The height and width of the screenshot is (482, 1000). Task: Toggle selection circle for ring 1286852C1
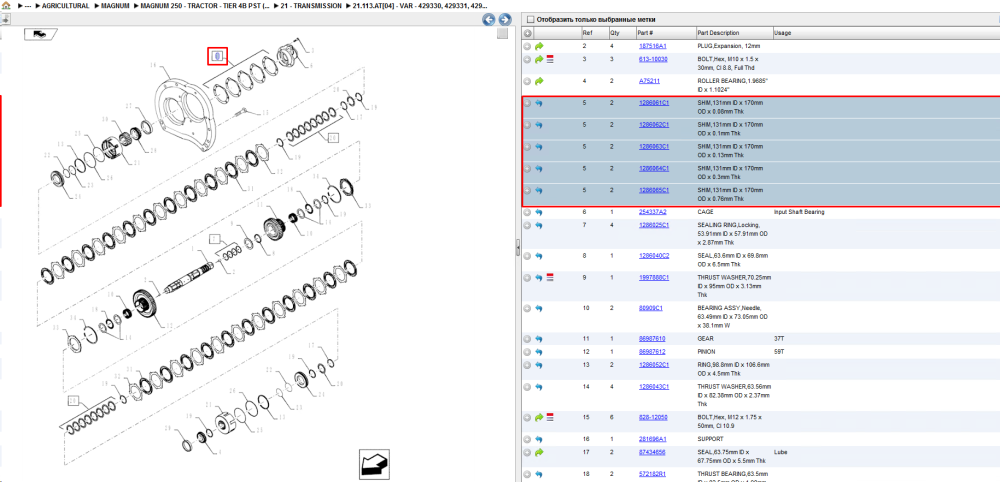click(527, 365)
